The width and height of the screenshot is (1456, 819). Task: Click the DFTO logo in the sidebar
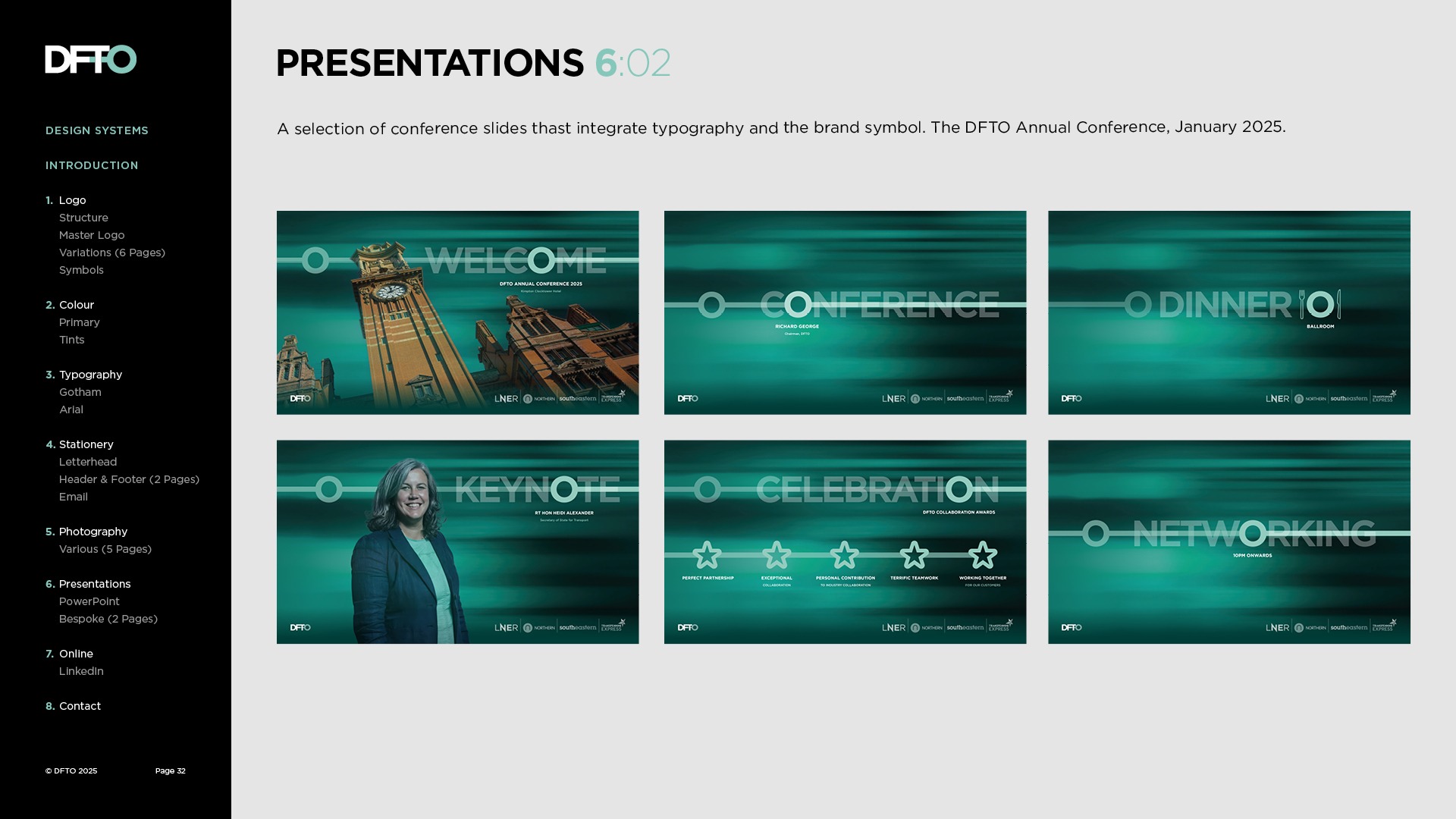90,59
